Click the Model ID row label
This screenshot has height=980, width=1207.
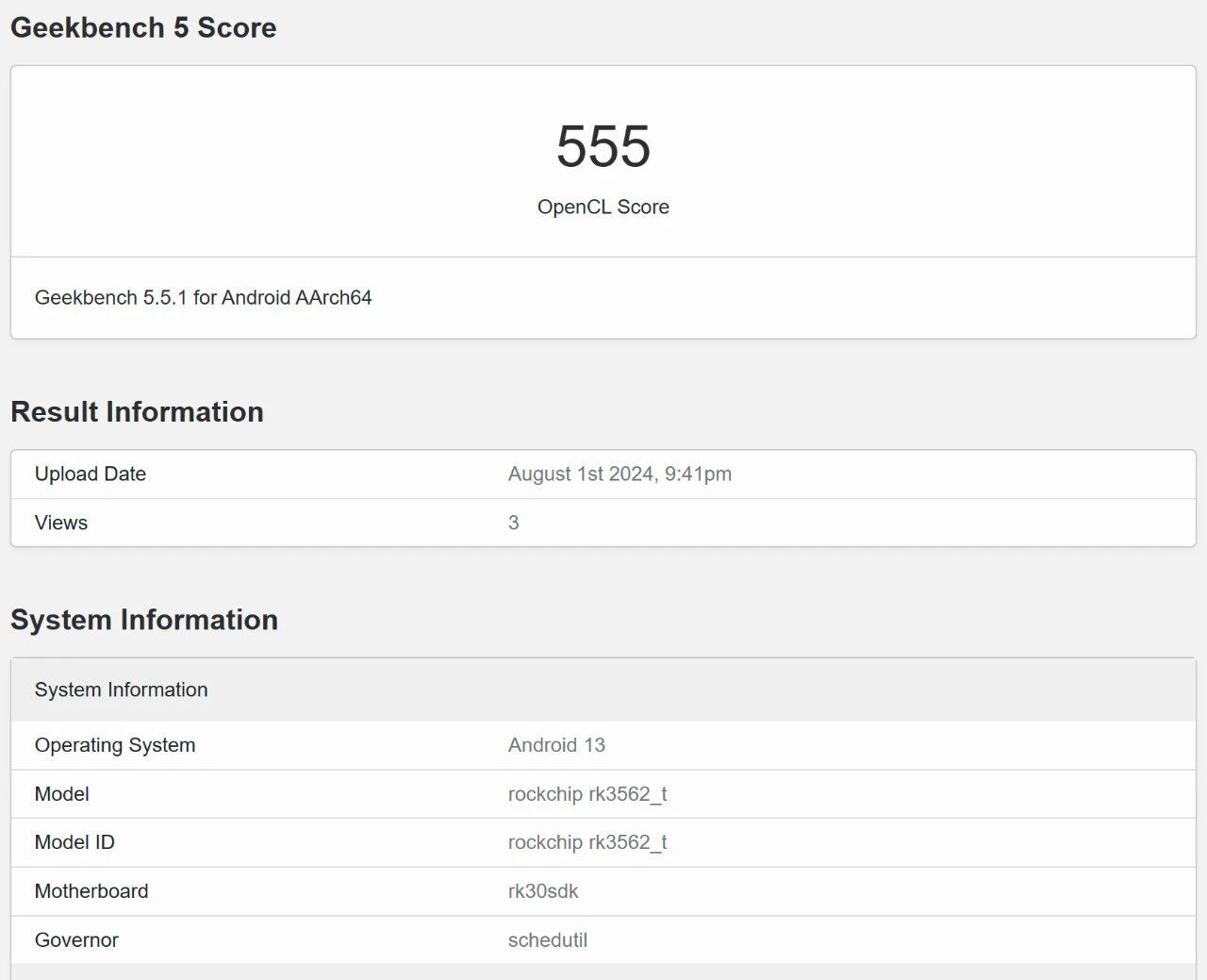point(74,843)
